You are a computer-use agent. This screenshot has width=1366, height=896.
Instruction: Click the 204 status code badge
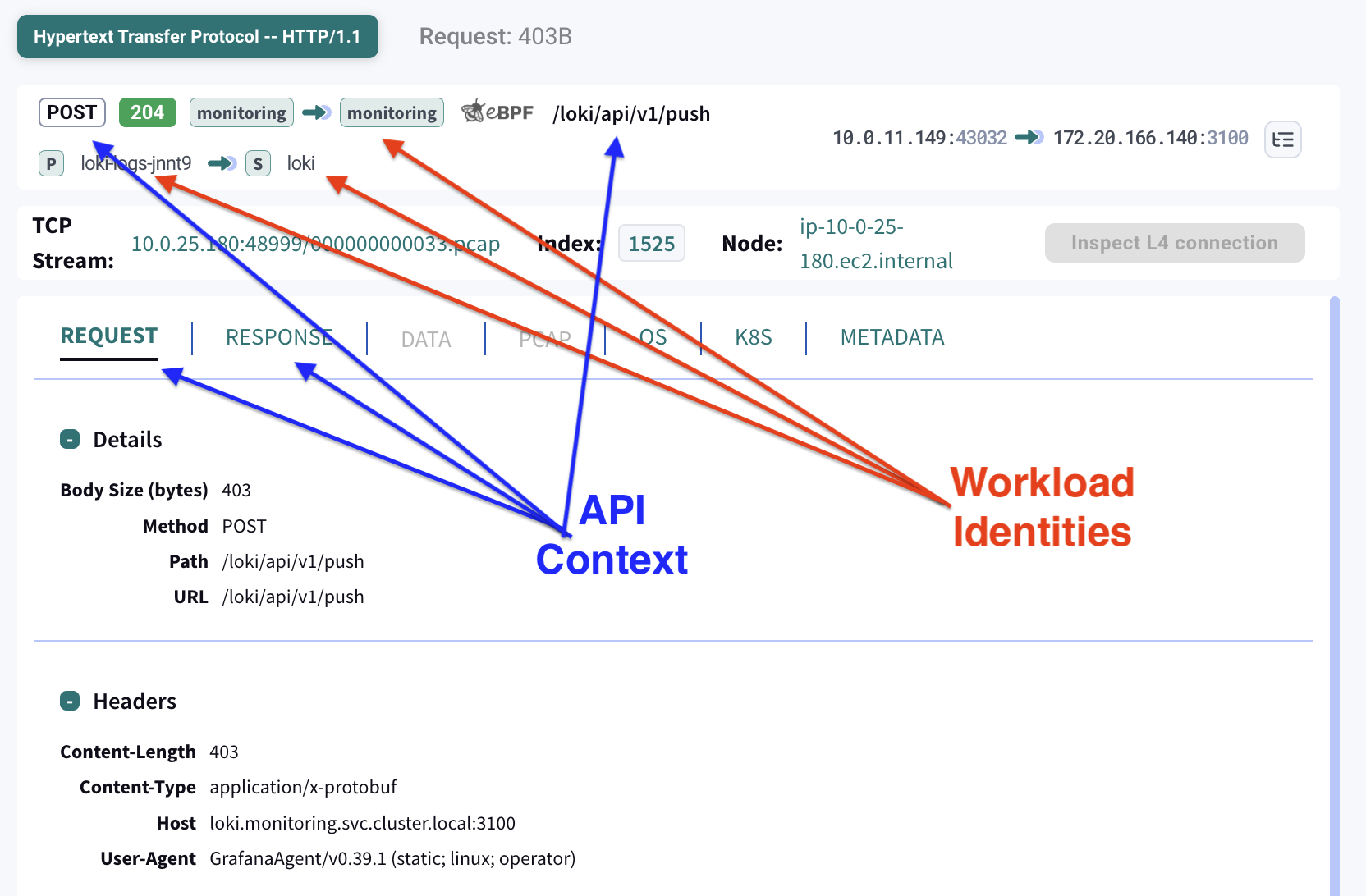[147, 112]
